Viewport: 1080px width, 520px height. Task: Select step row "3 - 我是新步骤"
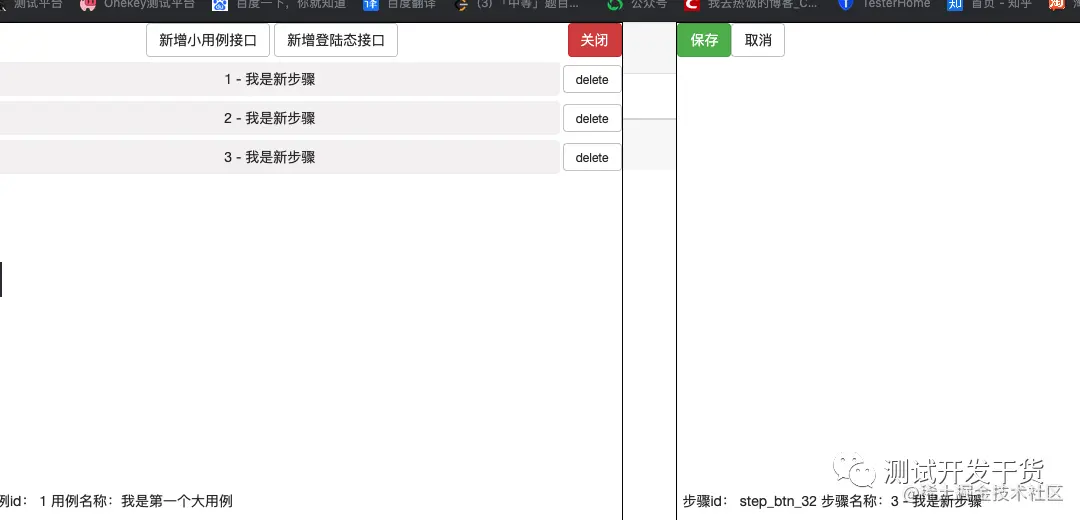pos(279,157)
